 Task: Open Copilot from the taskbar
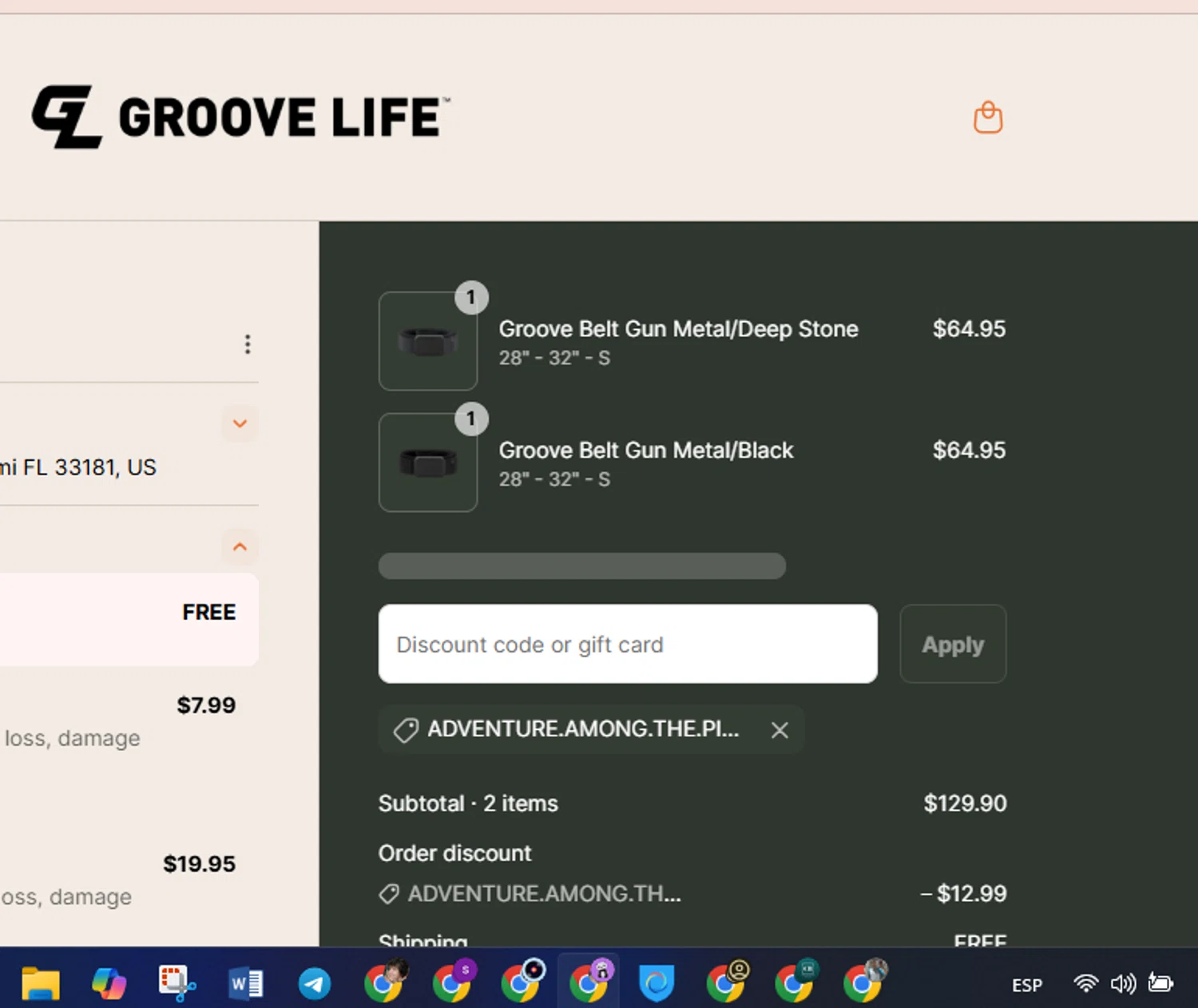pyautogui.click(x=109, y=983)
